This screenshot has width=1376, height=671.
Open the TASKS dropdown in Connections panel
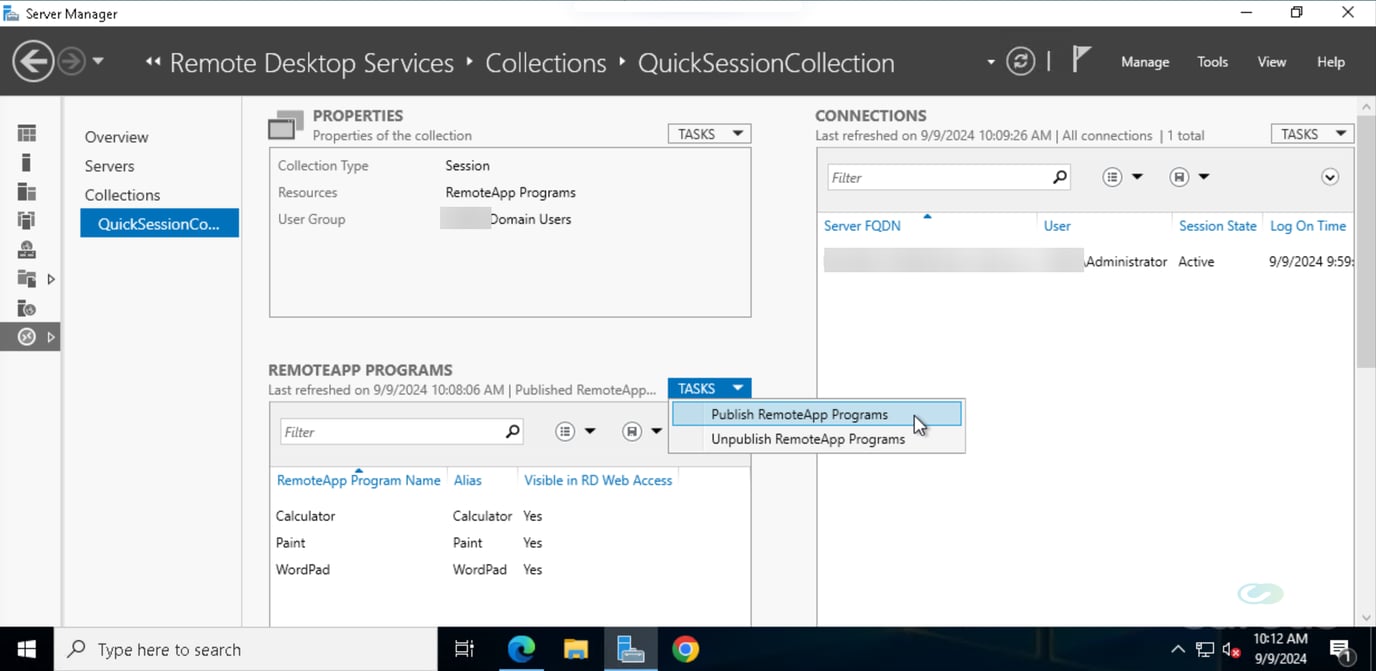(1311, 133)
